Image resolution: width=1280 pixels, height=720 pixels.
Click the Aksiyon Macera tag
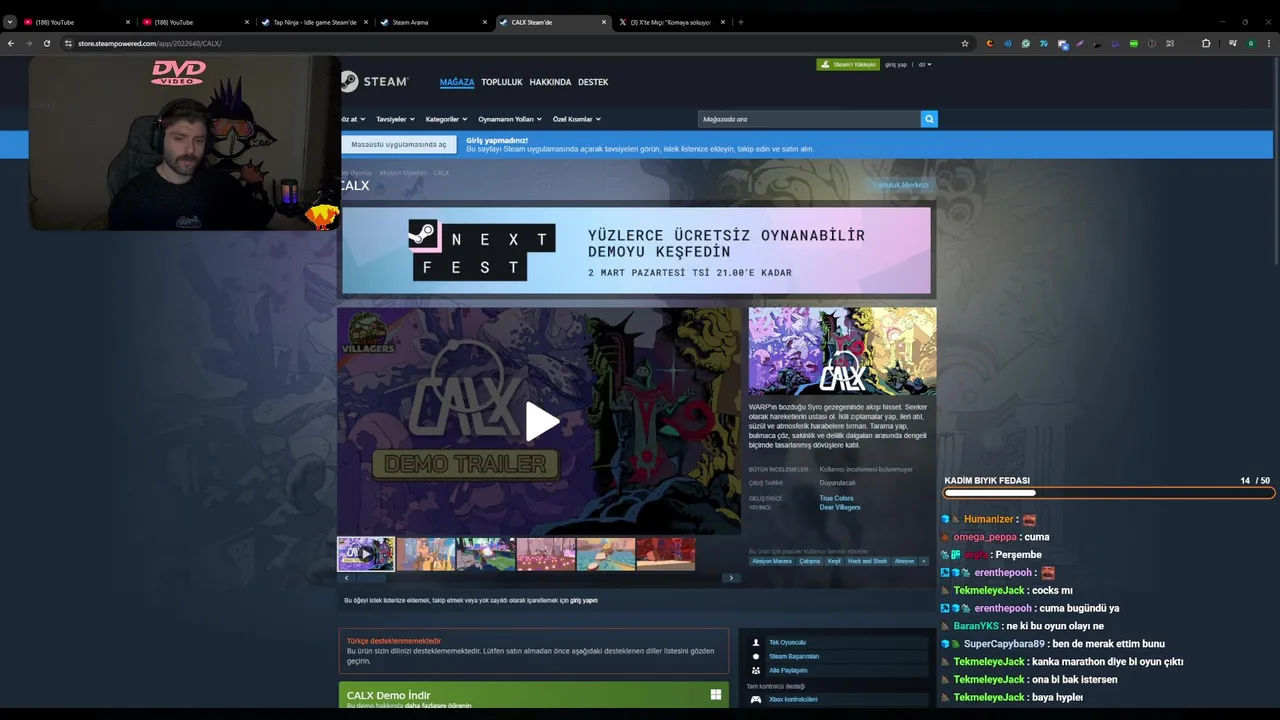[x=772, y=561]
